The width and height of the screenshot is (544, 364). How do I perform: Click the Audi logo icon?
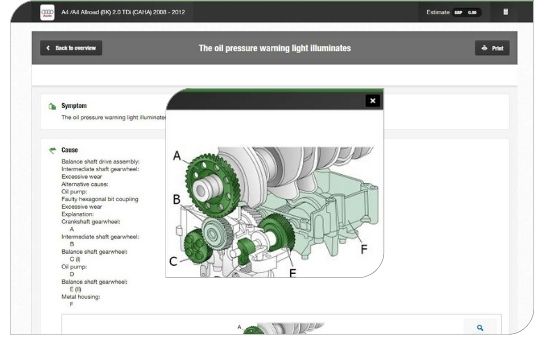(x=47, y=12)
